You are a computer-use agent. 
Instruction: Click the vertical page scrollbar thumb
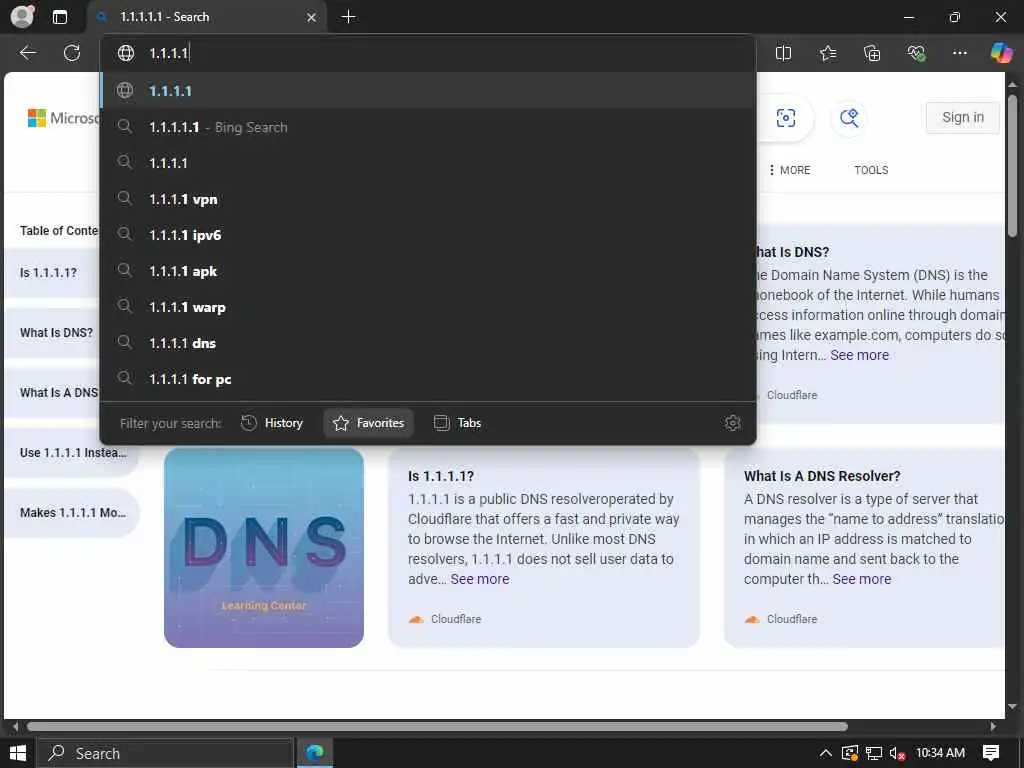coord(1012,167)
